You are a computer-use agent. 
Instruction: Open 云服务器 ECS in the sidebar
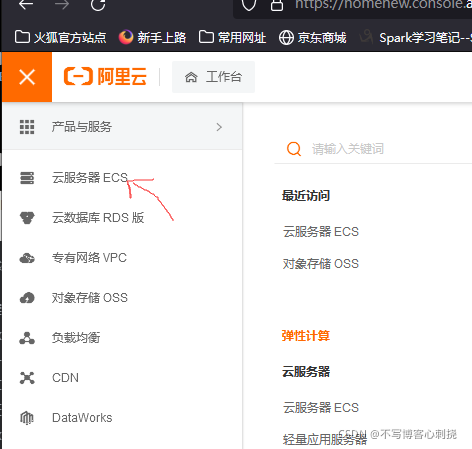(x=90, y=178)
